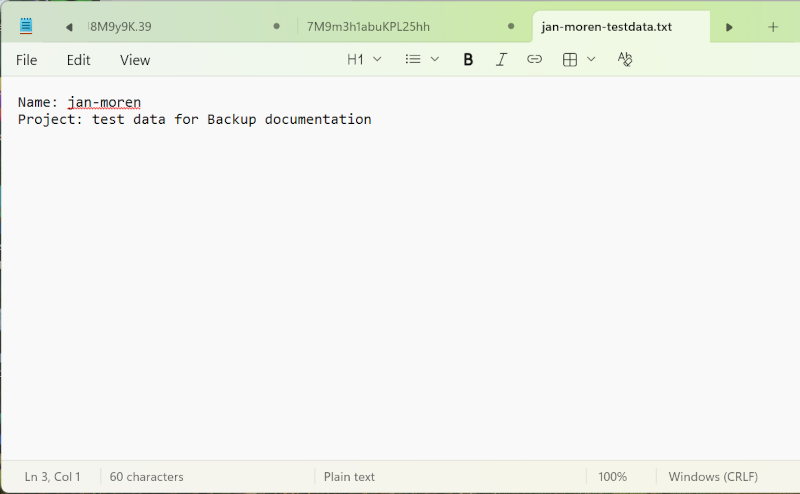This screenshot has height=494, width=800.
Task: Insert a link
Action: coord(534,59)
